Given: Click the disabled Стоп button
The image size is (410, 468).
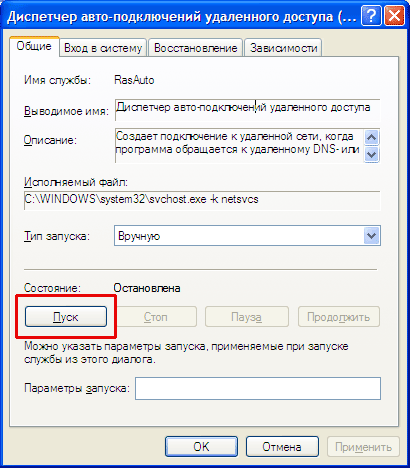Looking at the screenshot, I should point(156,317).
